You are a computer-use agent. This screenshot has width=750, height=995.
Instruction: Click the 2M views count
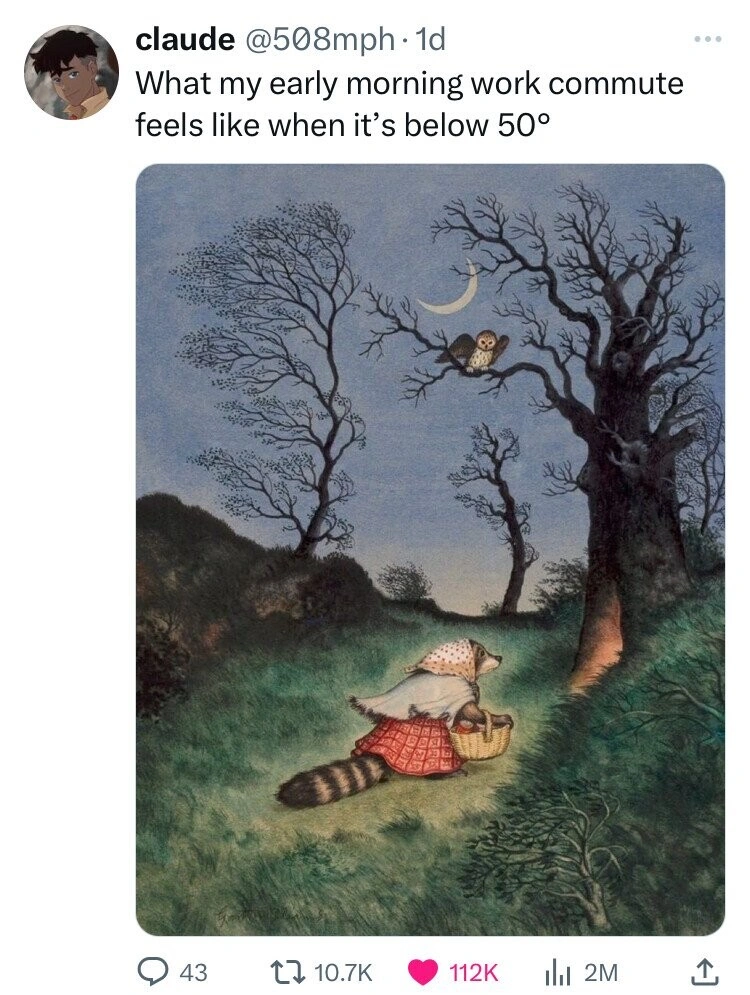coord(600,972)
